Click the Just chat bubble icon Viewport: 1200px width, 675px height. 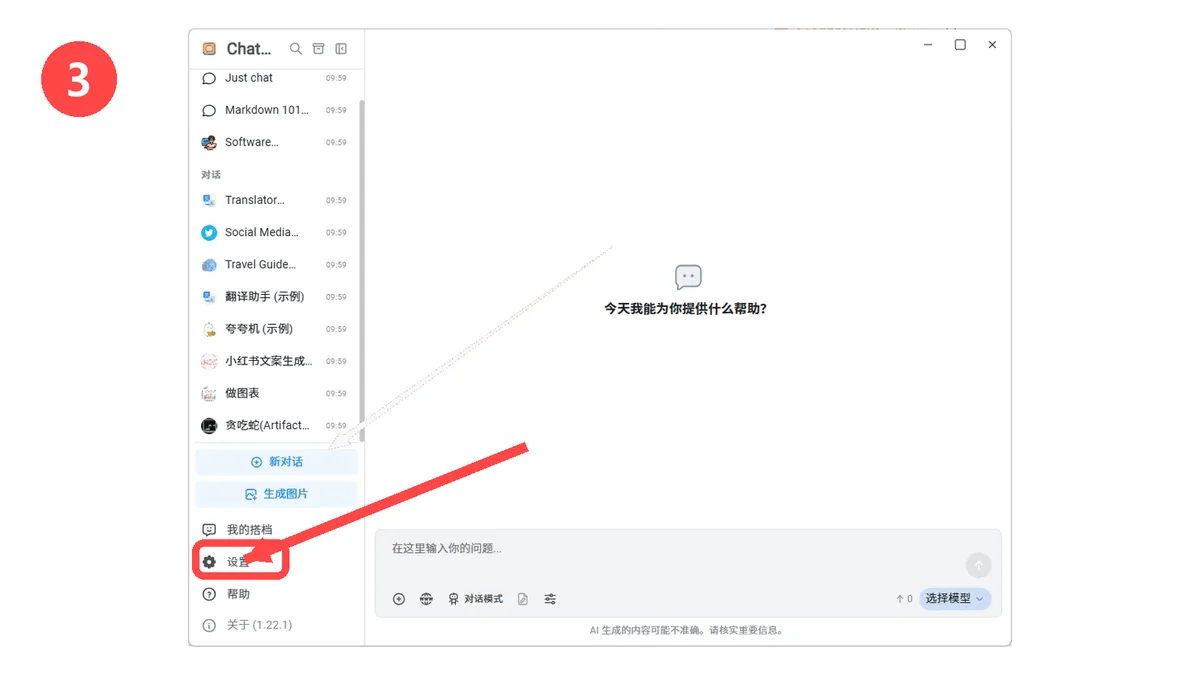209,78
